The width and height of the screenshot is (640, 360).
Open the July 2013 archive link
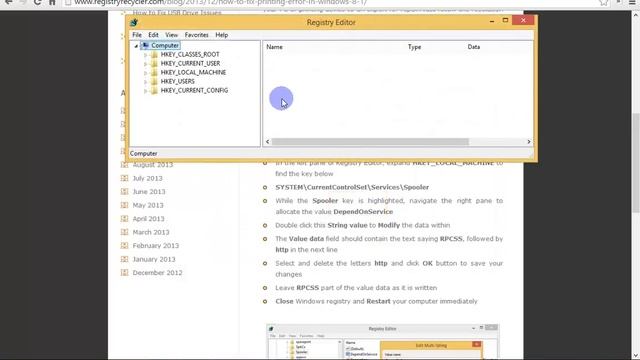point(147,178)
